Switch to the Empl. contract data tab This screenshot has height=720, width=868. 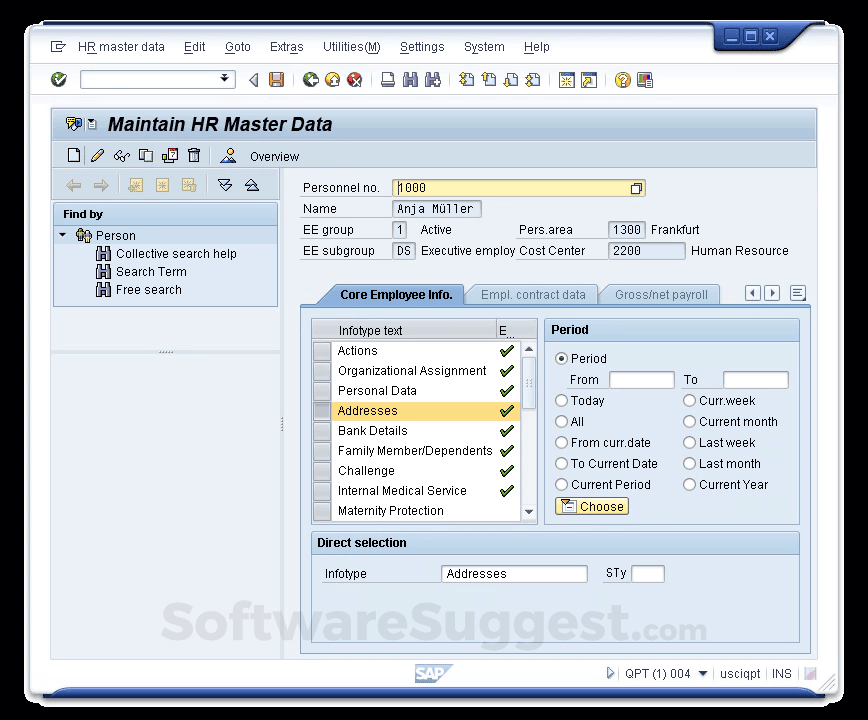[x=533, y=294]
